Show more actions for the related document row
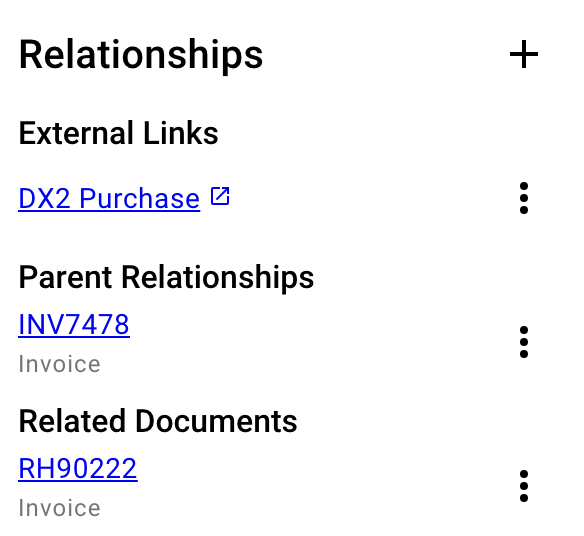This screenshot has height=536, width=584. click(x=524, y=486)
